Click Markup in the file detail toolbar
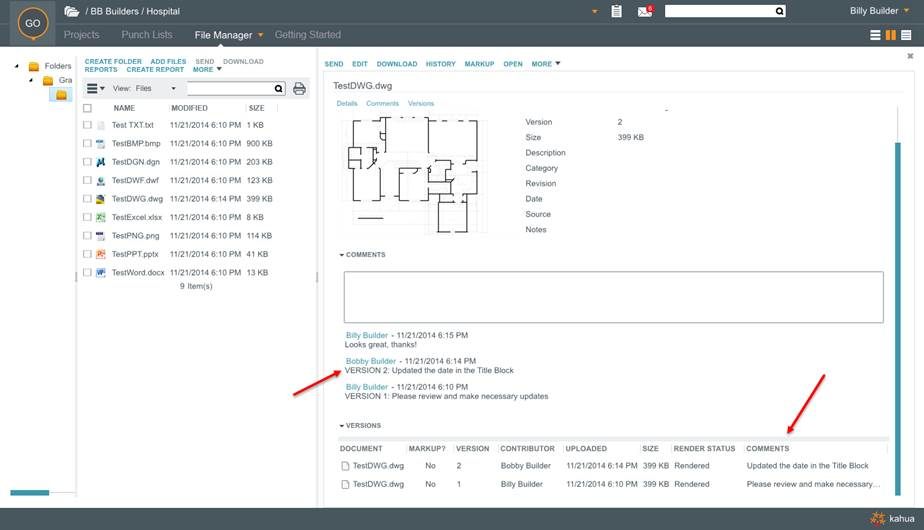Screen dimensions: 924x530 (479, 64)
